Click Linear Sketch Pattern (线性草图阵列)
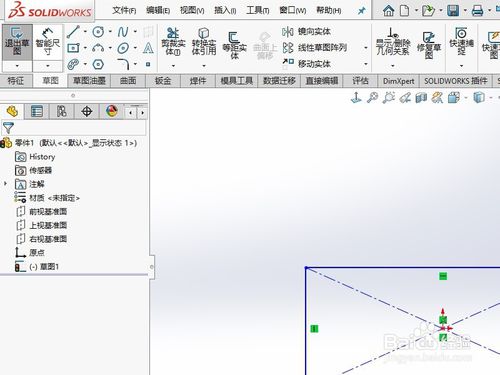Screen dimensions: 500x375 315,48
